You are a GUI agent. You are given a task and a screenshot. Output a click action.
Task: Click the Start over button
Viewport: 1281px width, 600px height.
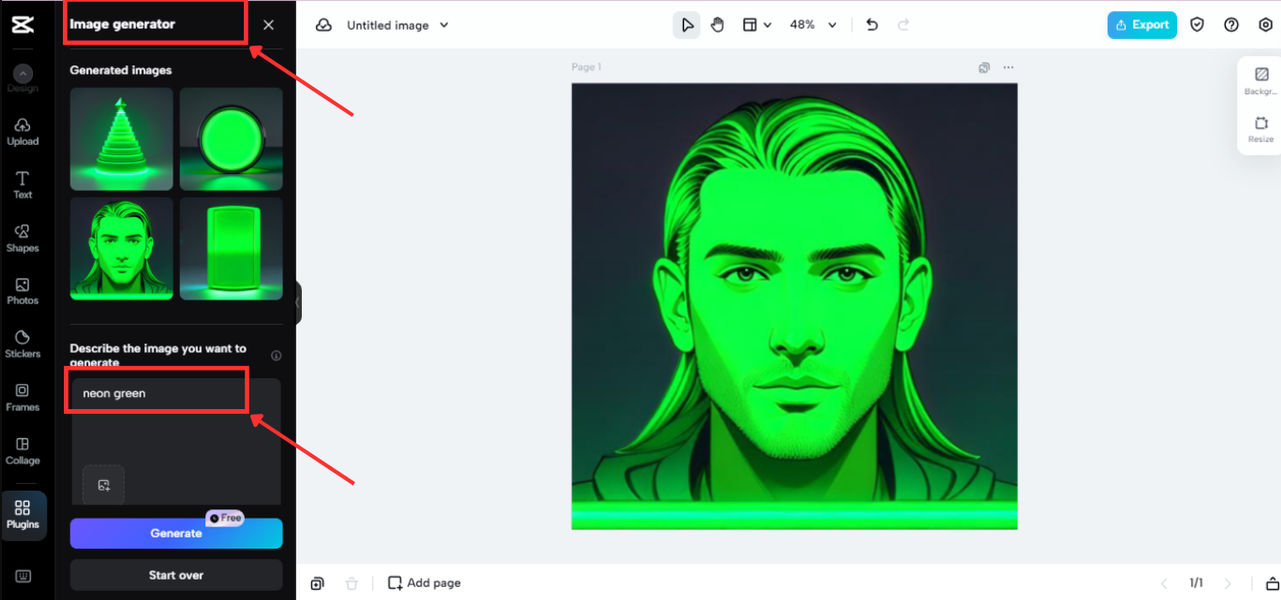(x=176, y=575)
